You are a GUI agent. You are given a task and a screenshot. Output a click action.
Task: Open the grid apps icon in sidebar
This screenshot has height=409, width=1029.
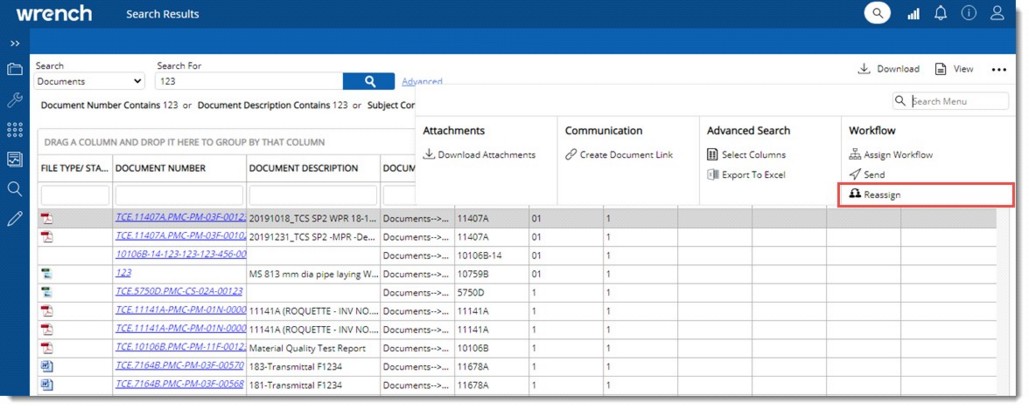15,130
